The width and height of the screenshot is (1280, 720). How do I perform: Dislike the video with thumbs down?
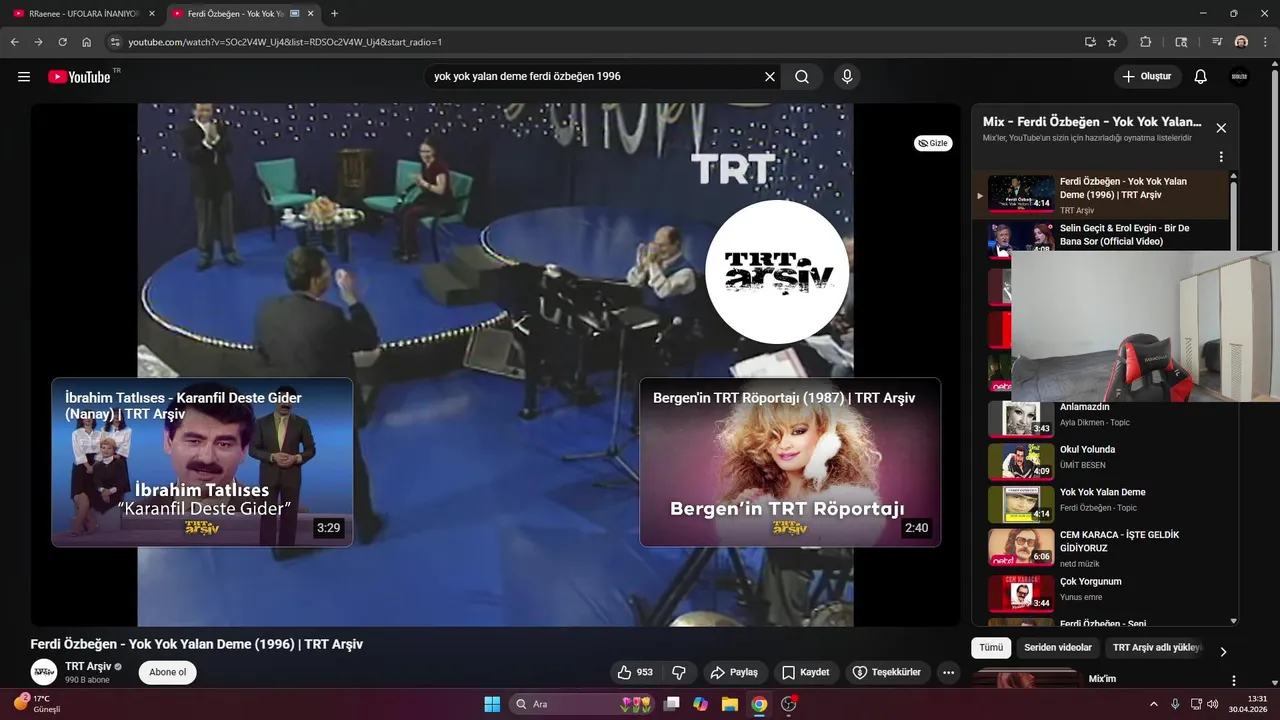click(x=679, y=672)
